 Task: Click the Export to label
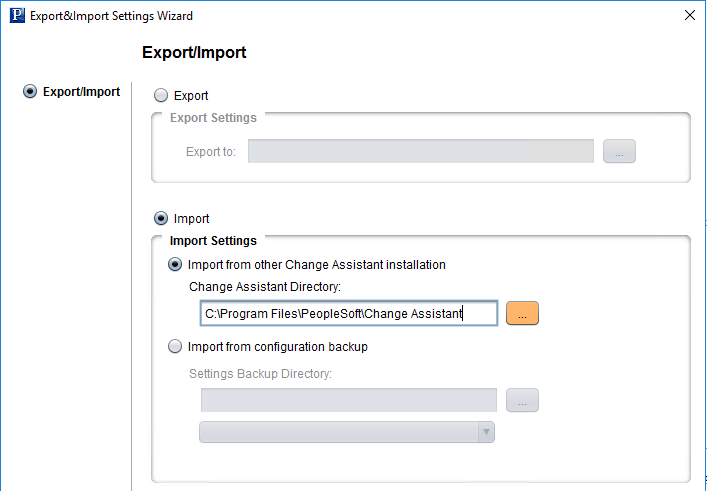(x=211, y=151)
